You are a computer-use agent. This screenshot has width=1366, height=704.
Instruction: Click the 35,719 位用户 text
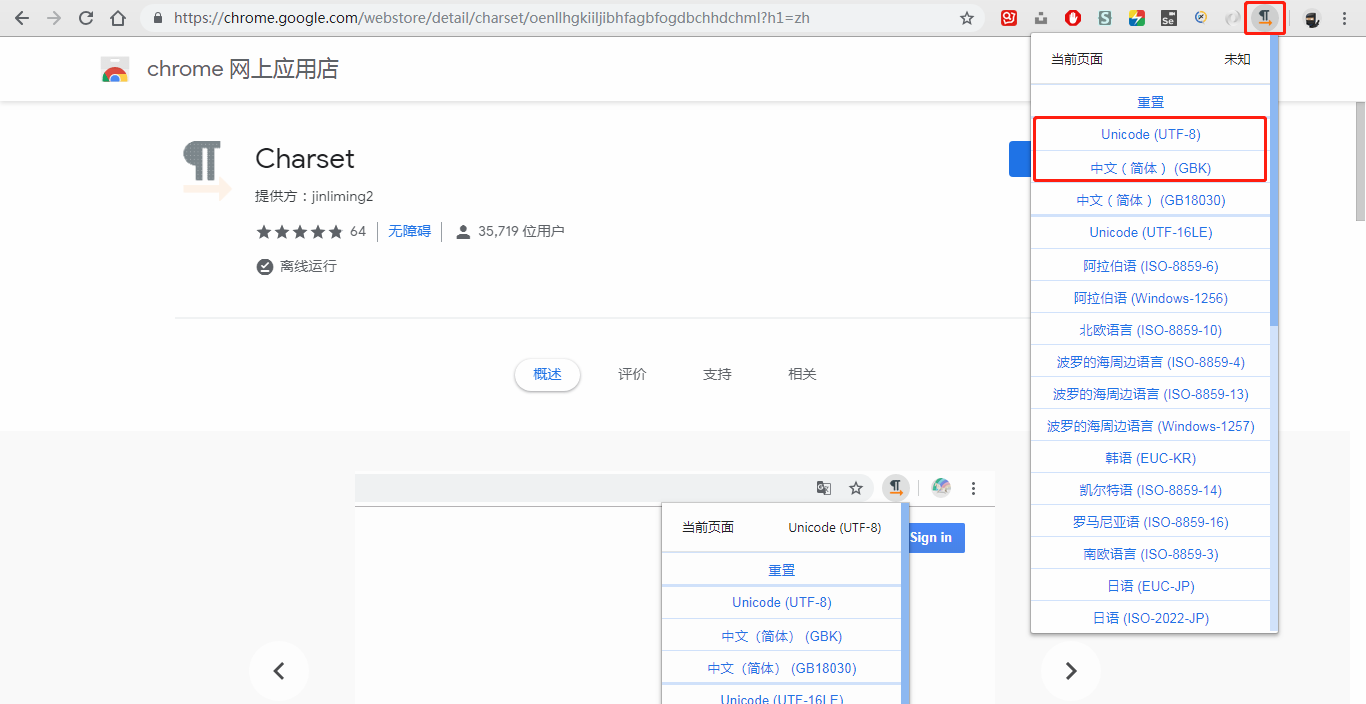(521, 232)
